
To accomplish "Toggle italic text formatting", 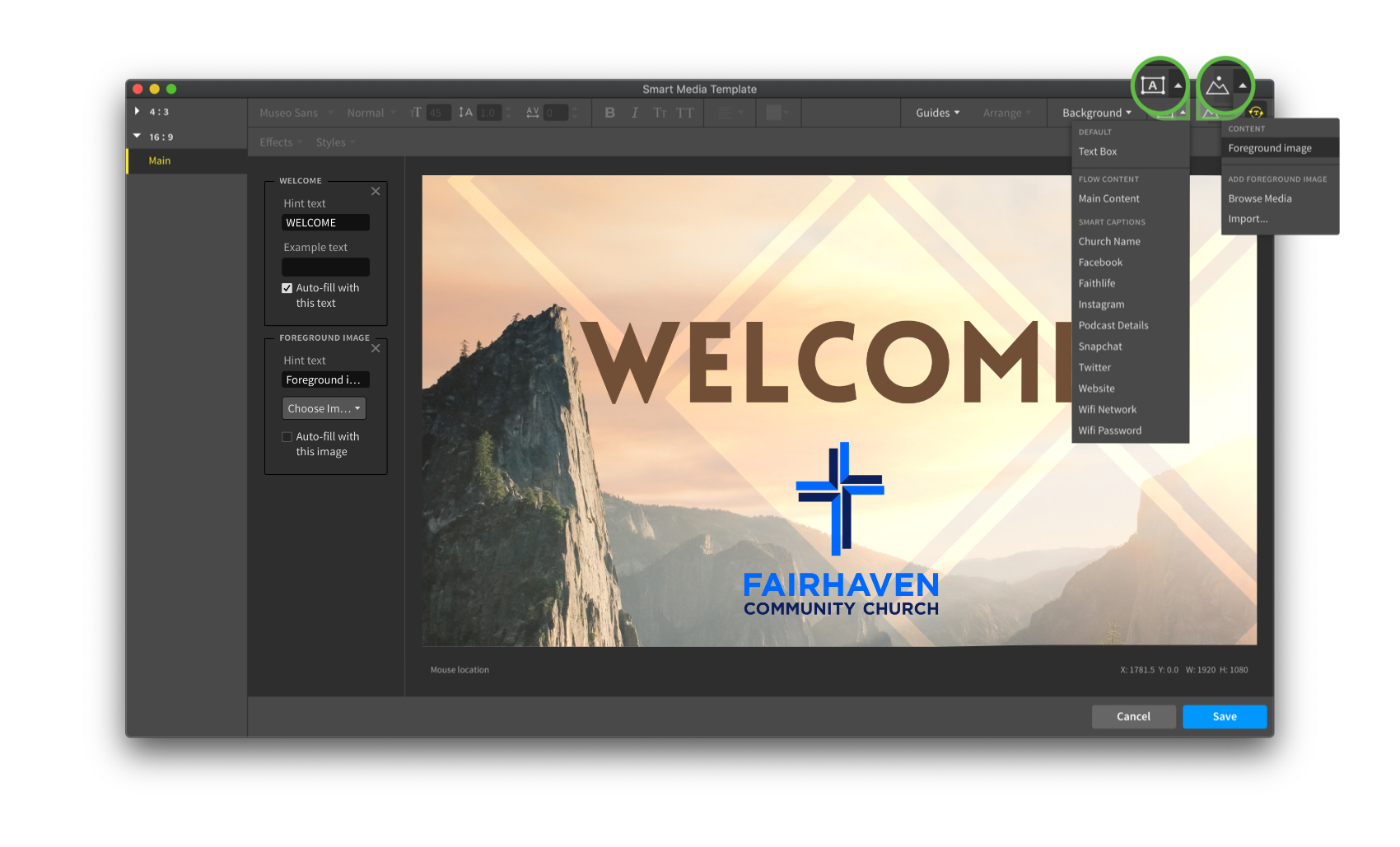I will (635, 113).
